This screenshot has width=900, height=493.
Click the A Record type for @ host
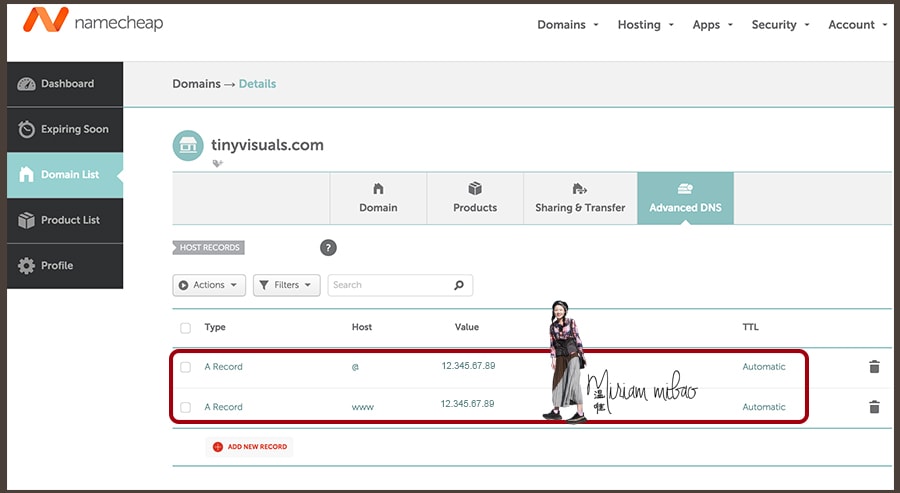pyautogui.click(x=223, y=367)
